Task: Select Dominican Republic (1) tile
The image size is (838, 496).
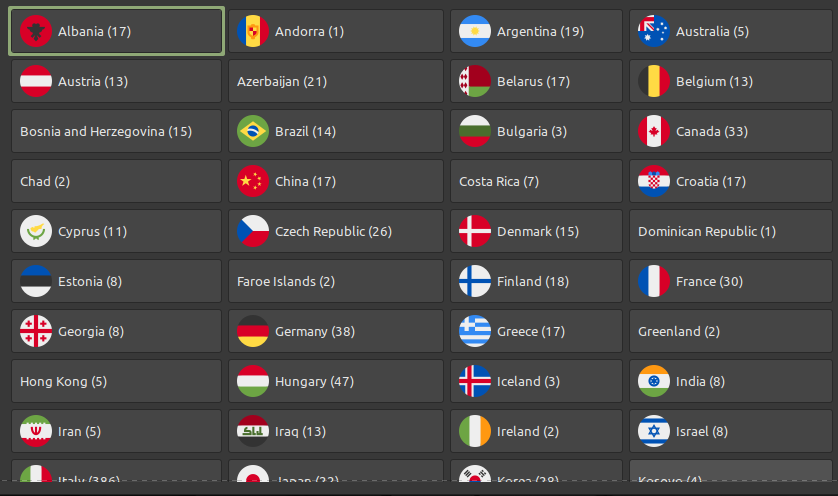Action: tap(731, 231)
